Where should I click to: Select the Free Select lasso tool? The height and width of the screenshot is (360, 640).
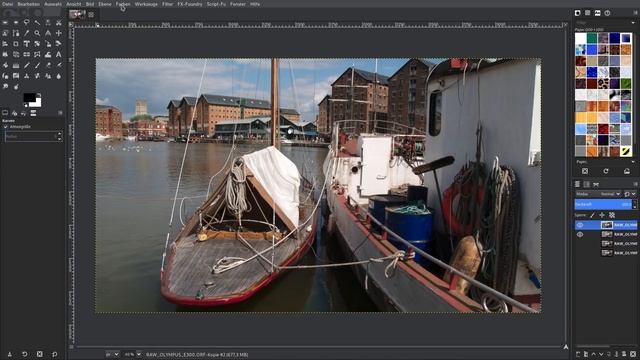pos(27,22)
